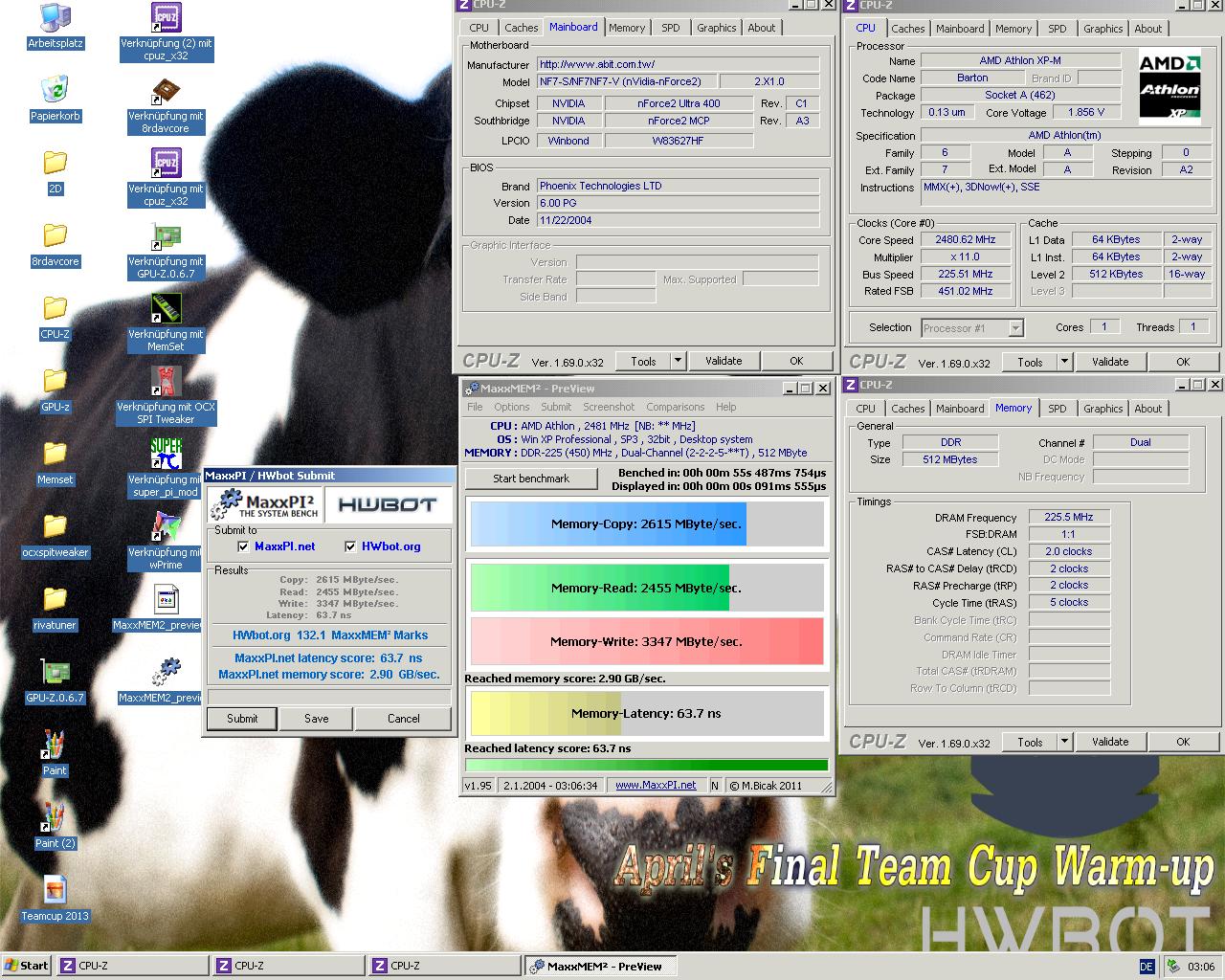Viewport: 1225px width, 980px height.
Task: Click the taskbar clock showing 03:06
Action: point(1201,967)
